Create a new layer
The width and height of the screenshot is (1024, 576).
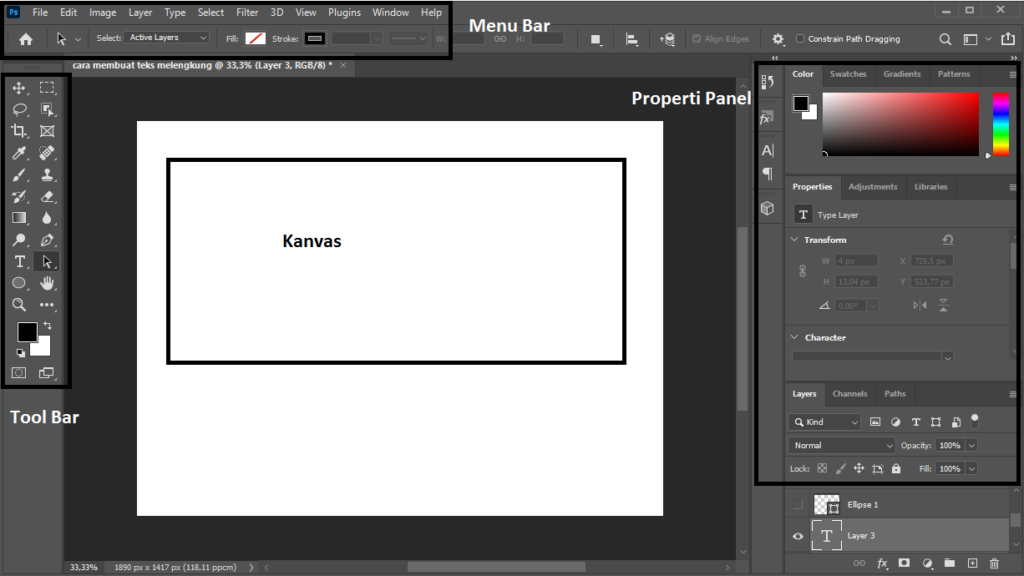972,563
